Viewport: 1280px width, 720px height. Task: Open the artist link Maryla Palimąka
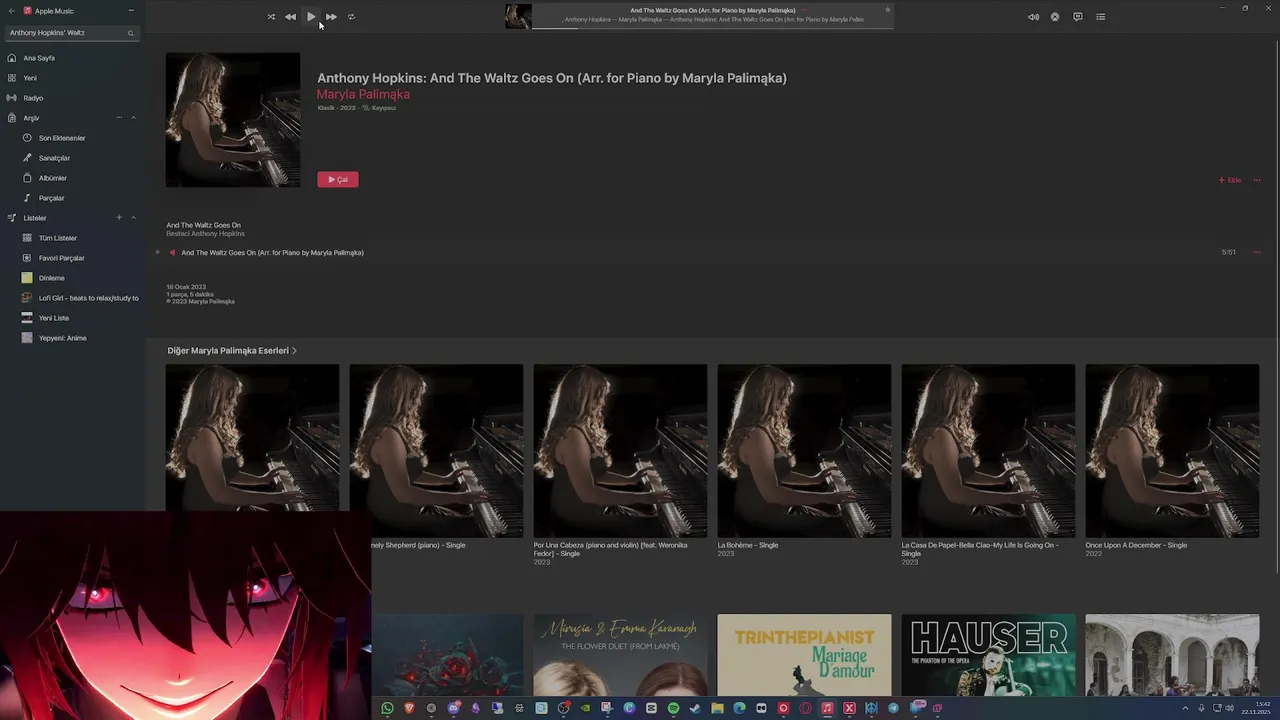click(x=363, y=94)
